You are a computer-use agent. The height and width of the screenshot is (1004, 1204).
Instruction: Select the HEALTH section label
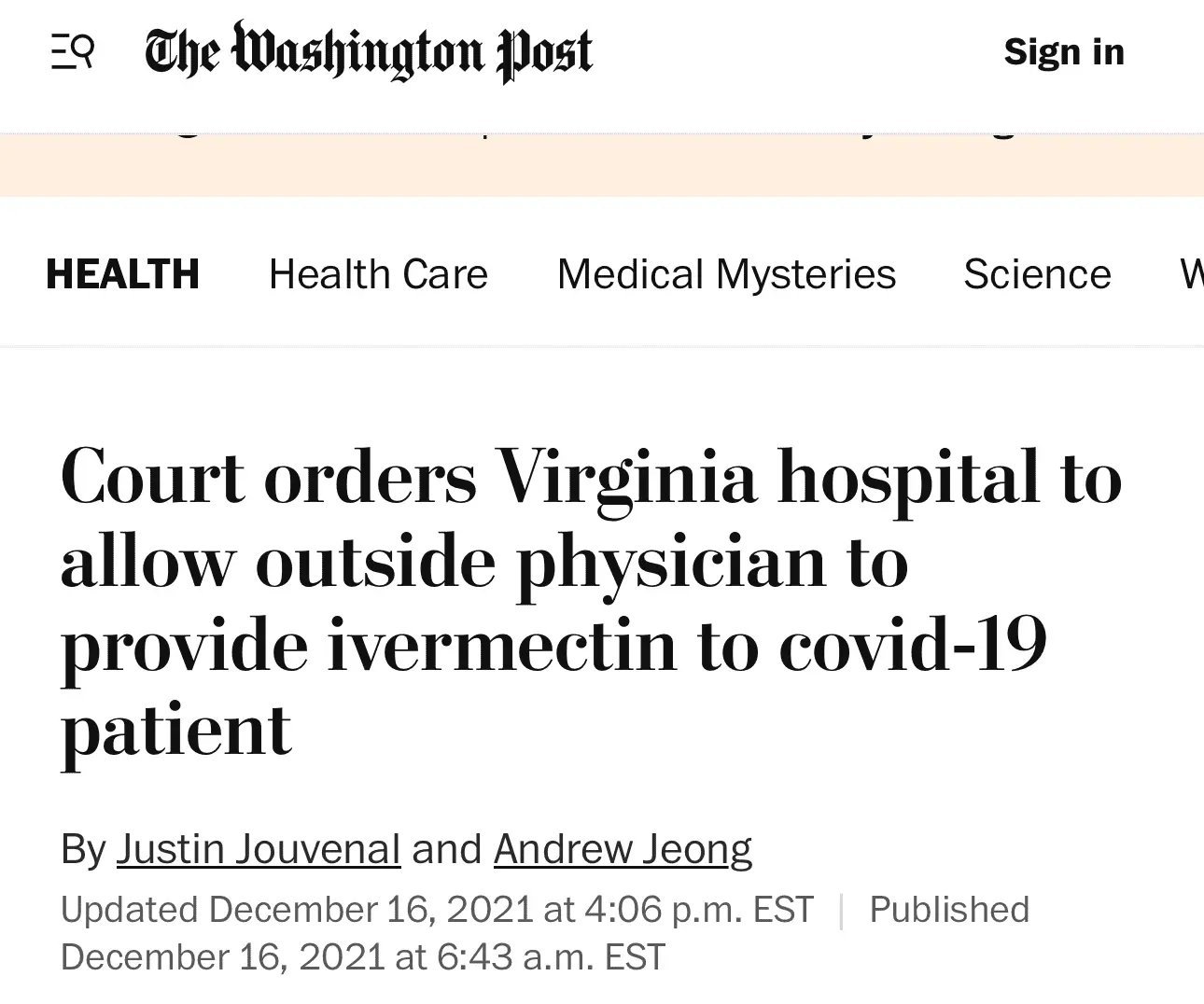pos(122,274)
